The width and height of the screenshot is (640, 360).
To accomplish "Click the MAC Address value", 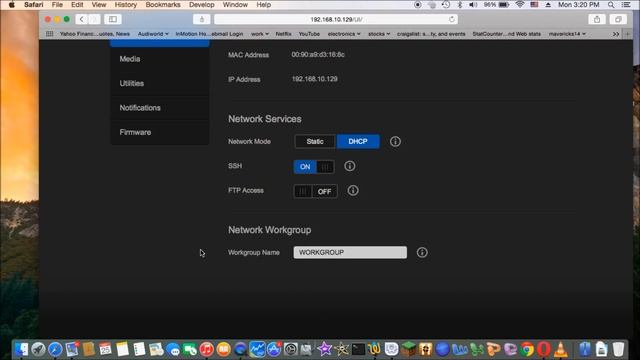I will coord(318,55).
